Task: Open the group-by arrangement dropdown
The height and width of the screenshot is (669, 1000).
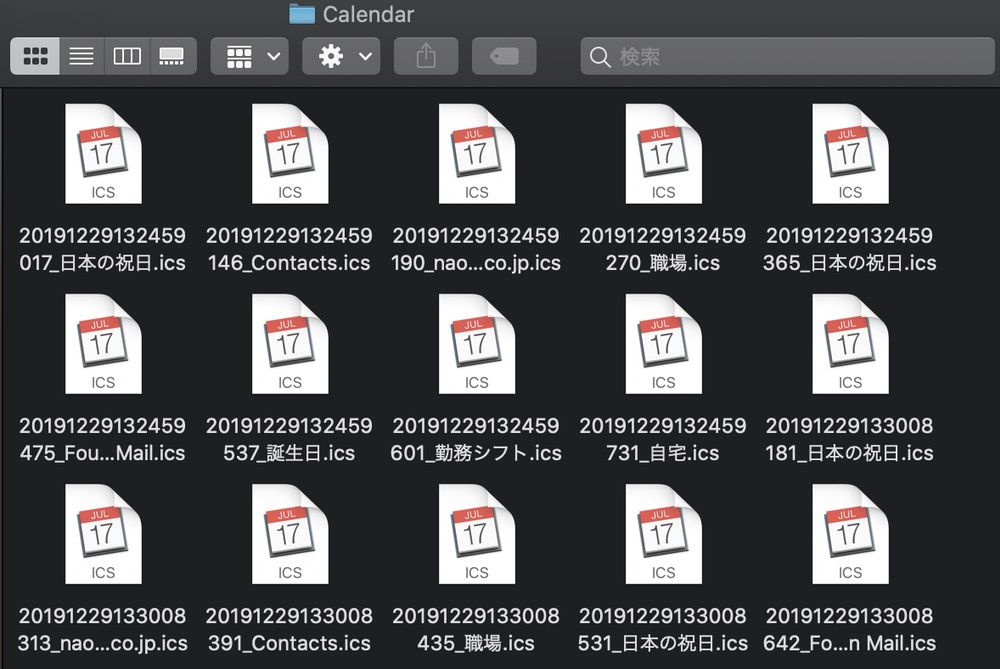Action: 249,56
